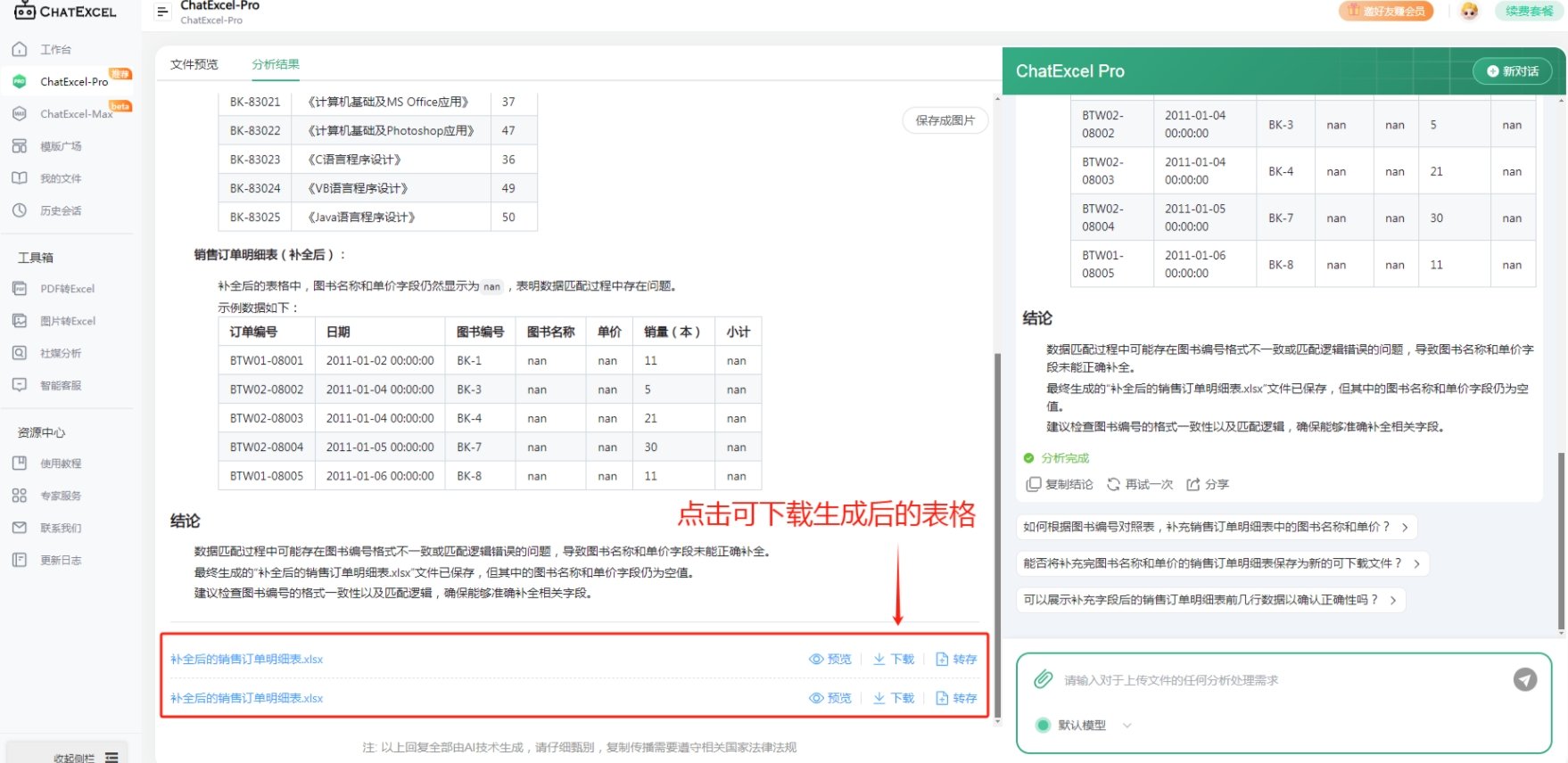Image resolution: width=1568 pixels, height=763 pixels.
Task: Click 再试一次 retry button
Action: click(x=1140, y=484)
